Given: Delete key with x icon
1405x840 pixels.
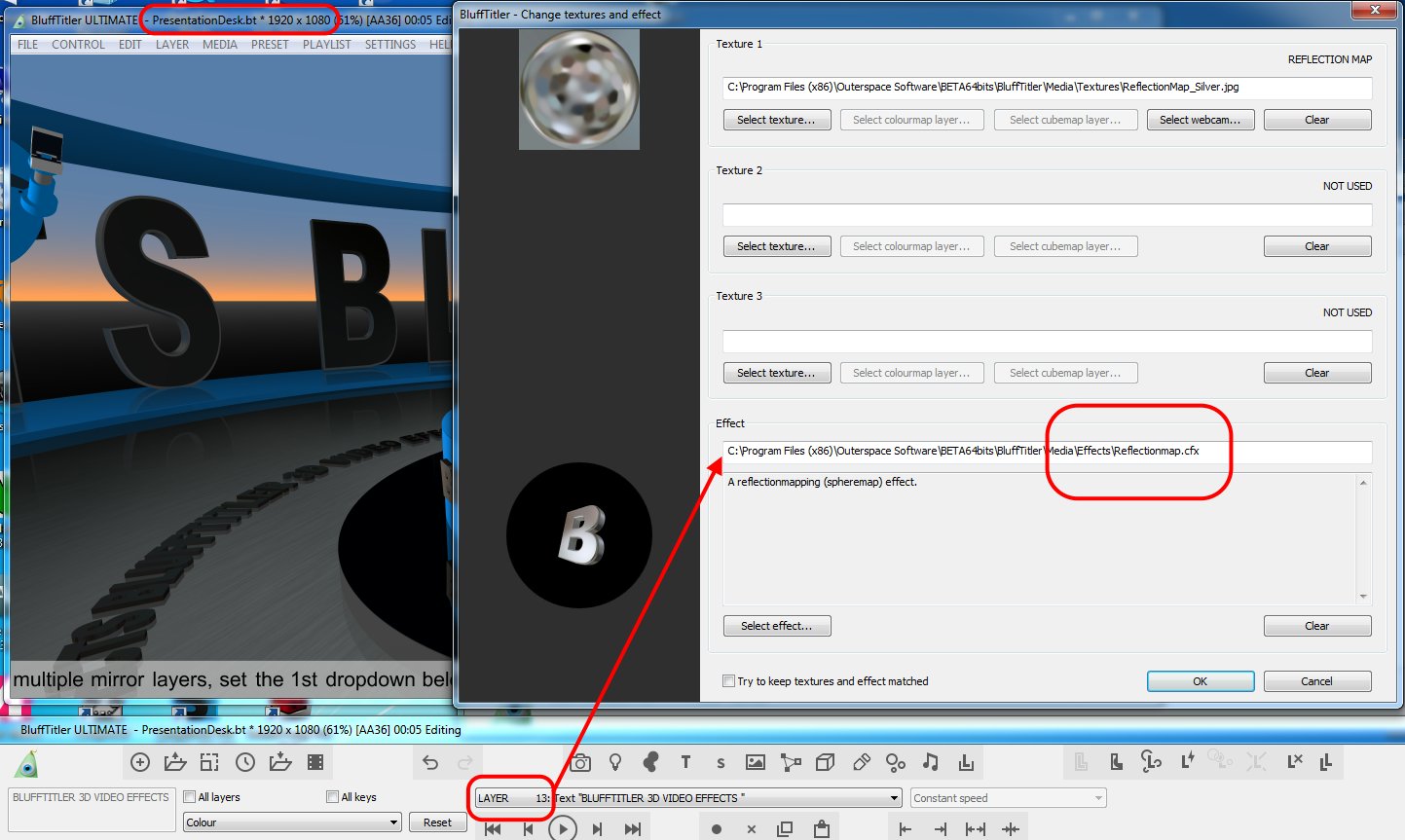Looking at the screenshot, I should point(751,829).
